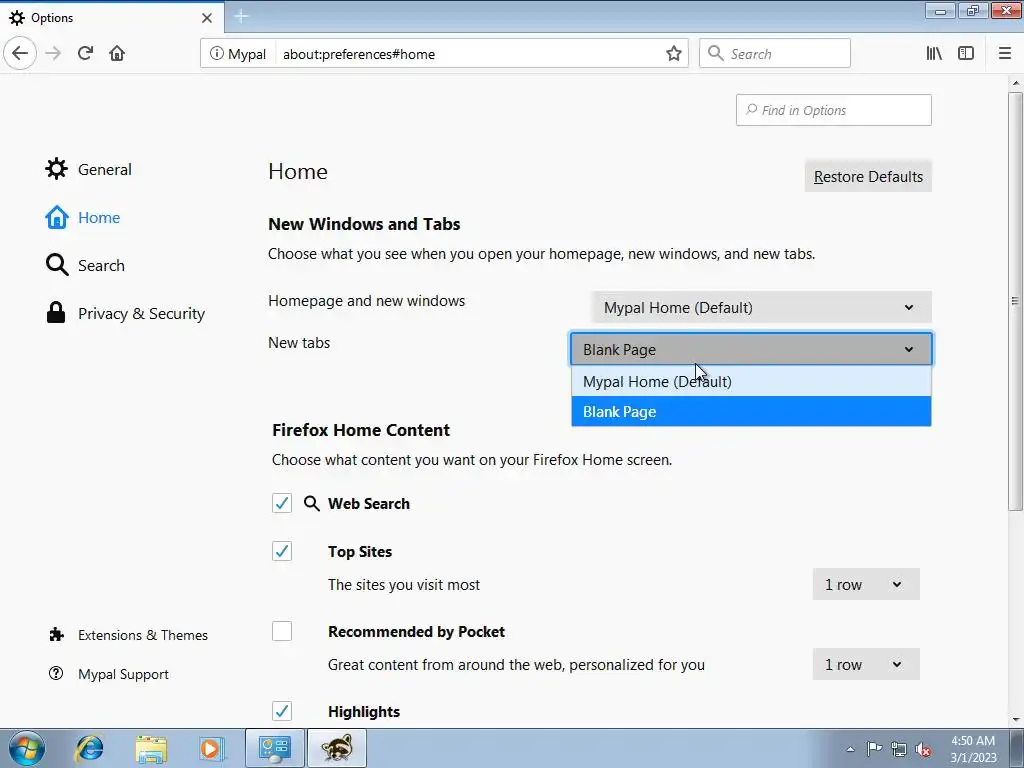Switch to Mypal raccoon taskbar button
The width and height of the screenshot is (1024, 768).
(x=337, y=748)
